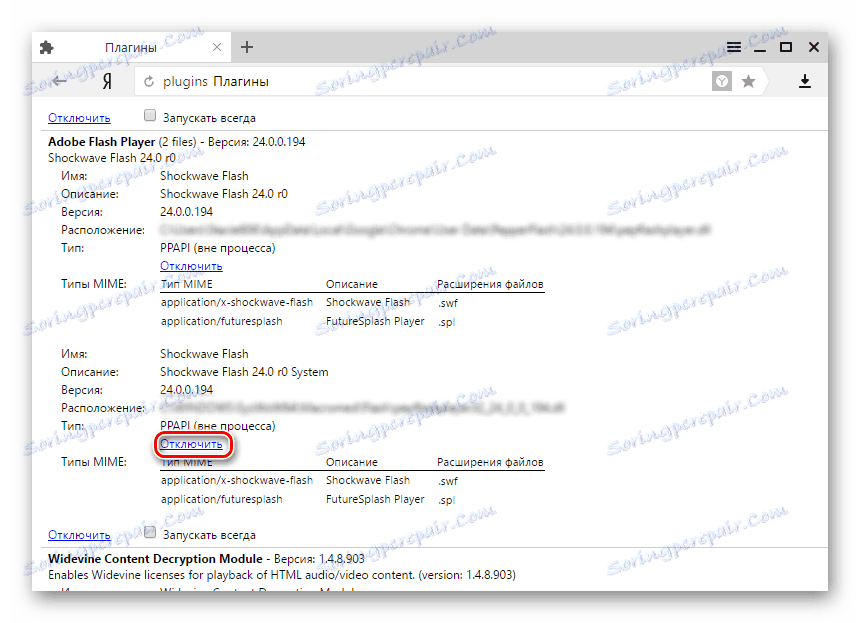Click the Отключить link above Widevine module
The height and width of the screenshot is (623, 860).
pos(79,535)
